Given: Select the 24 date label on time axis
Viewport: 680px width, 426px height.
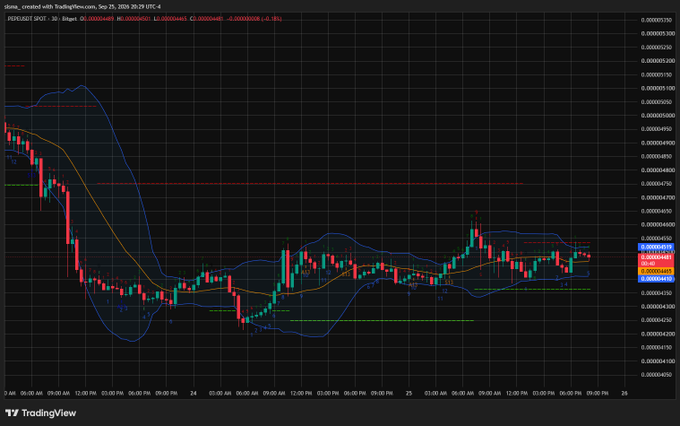Looking at the screenshot, I should pyautogui.click(x=193, y=393).
